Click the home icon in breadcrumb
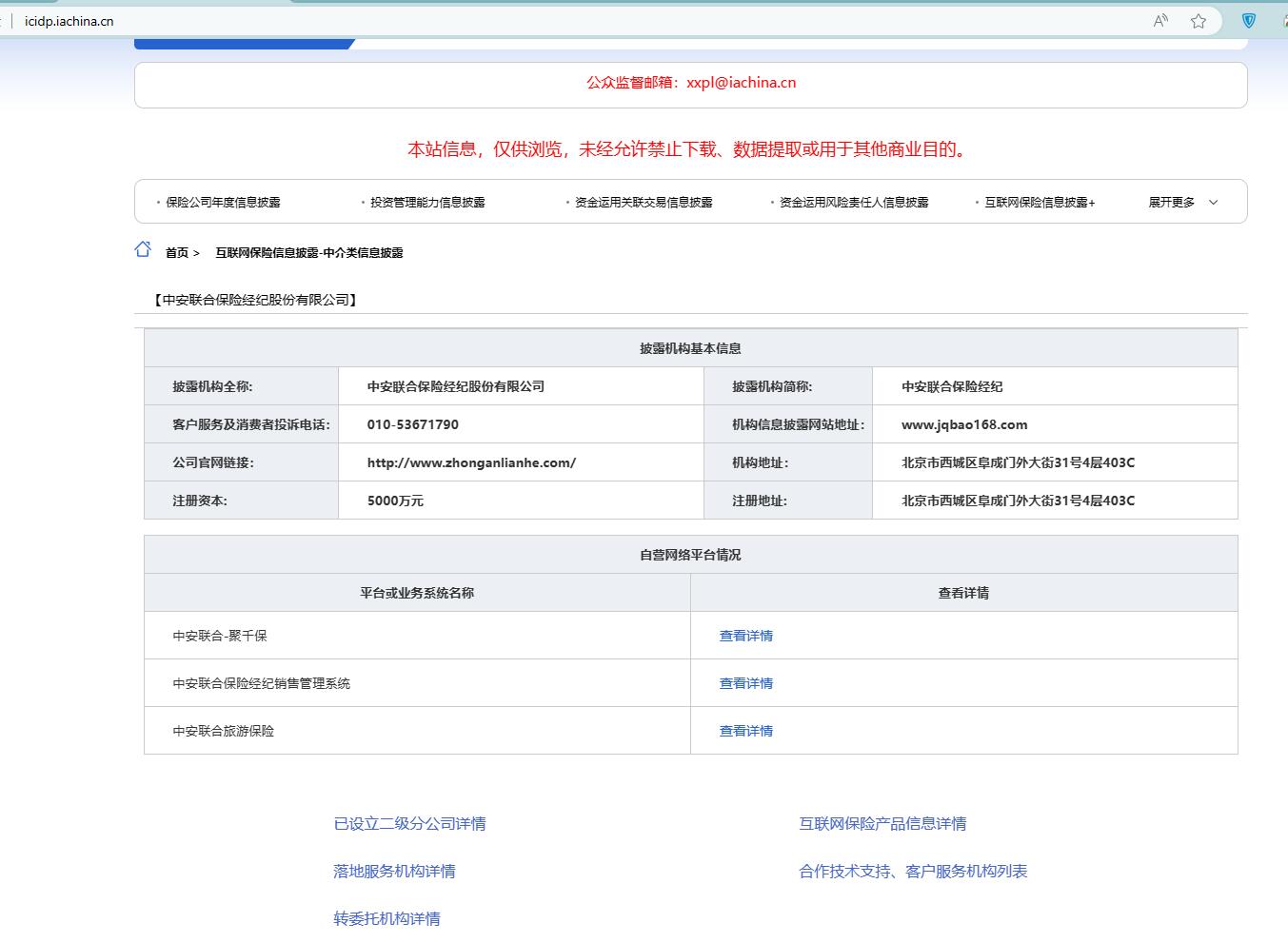The image size is (1288, 943). (x=143, y=250)
